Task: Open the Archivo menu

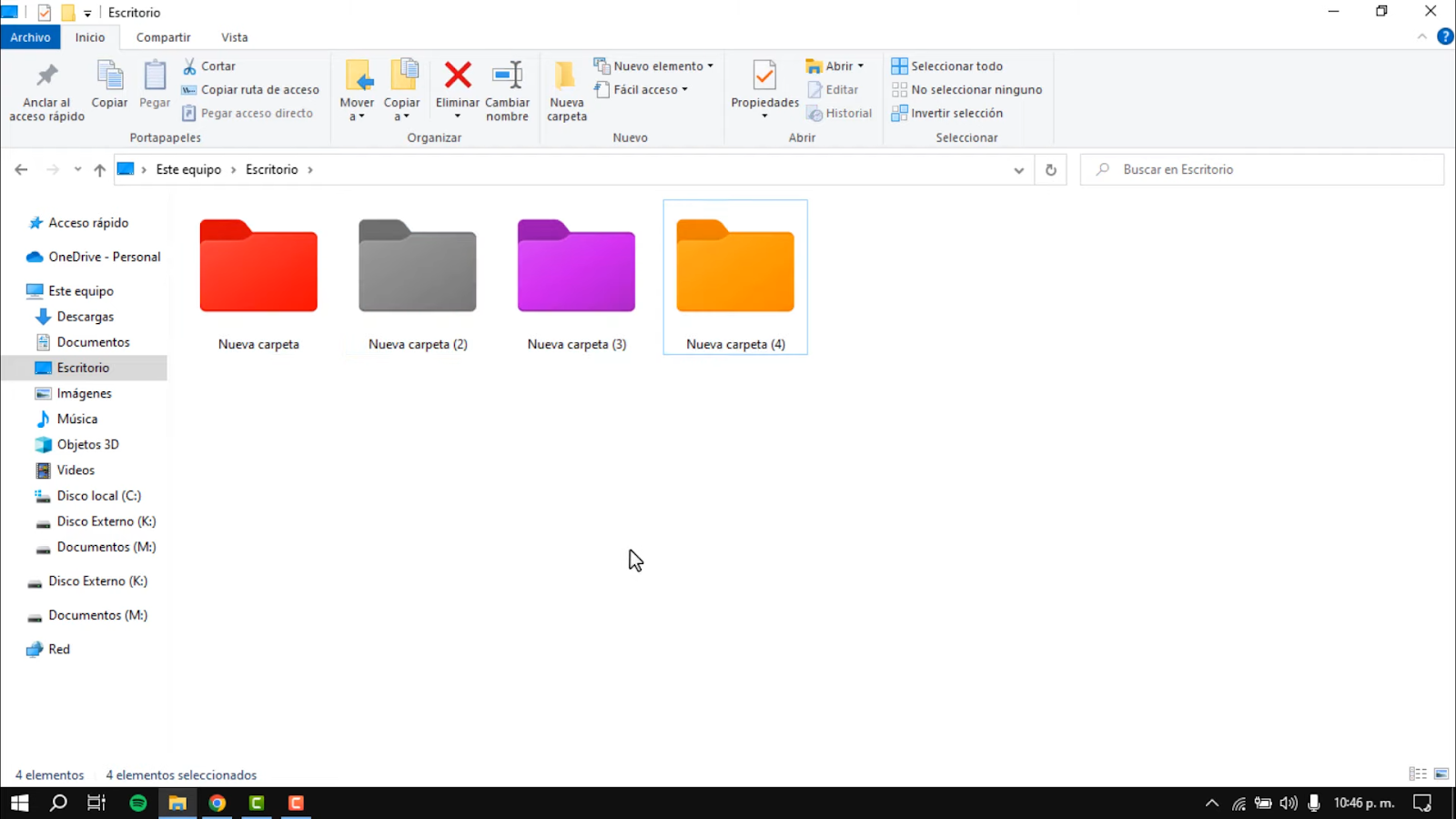Action: pos(30,37)
